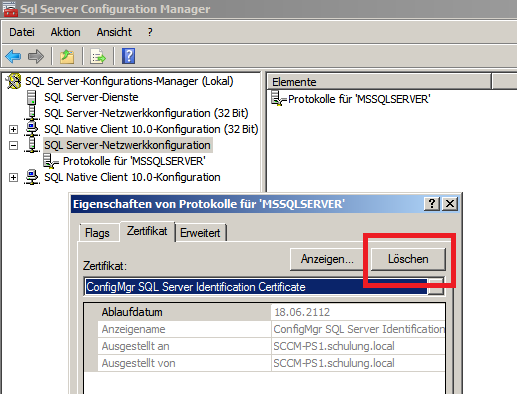
Task: Click the SQL Native Client 10.0-Konfiguration (32 Bit) icon
Action: tap(32, 129)
